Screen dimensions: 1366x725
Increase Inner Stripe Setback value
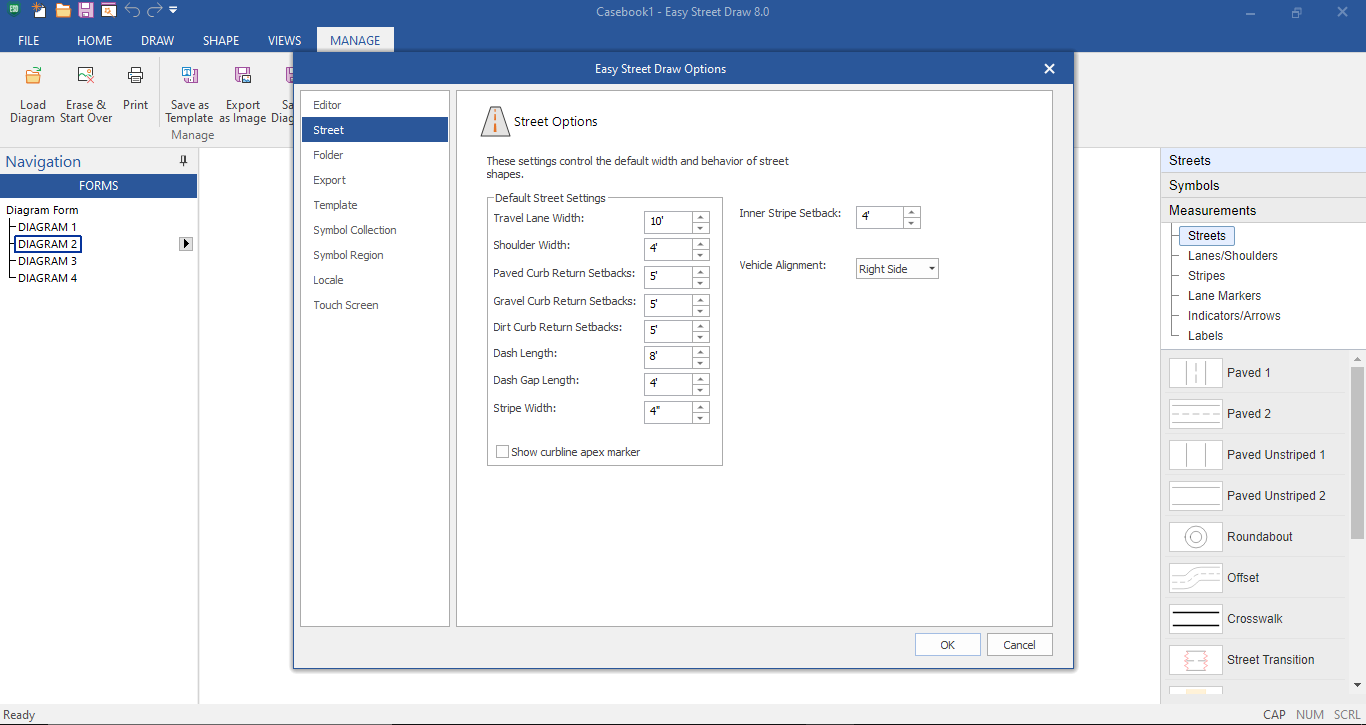coord(912,211)
